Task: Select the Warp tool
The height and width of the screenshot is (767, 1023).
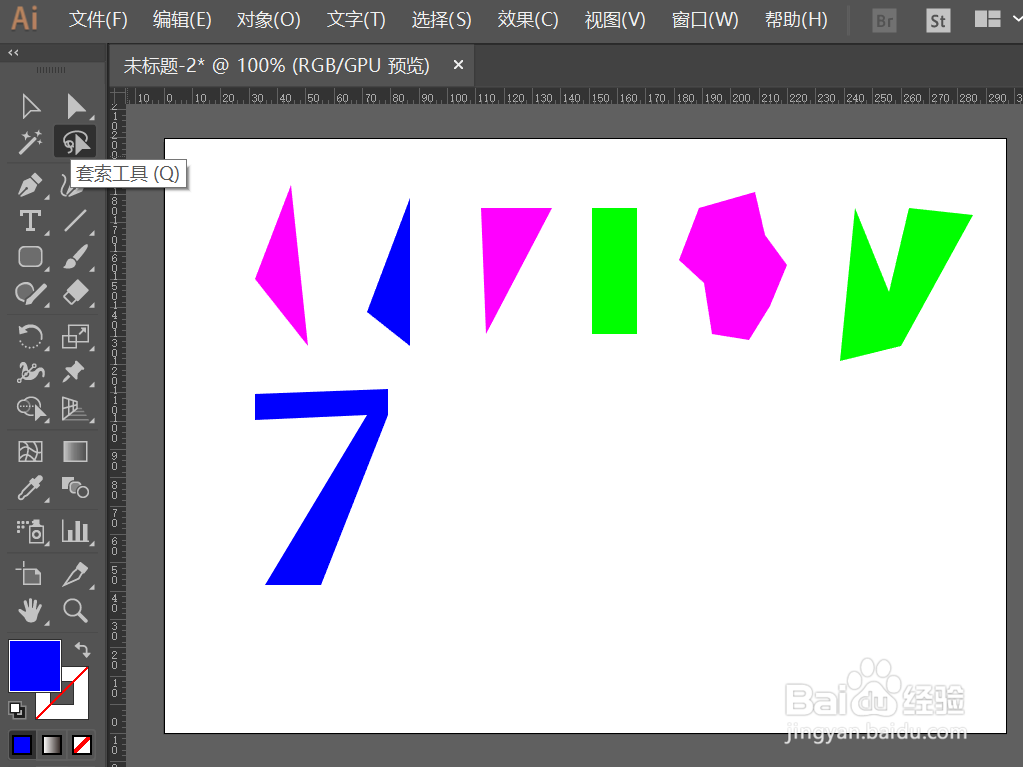Action: [30, 372]
